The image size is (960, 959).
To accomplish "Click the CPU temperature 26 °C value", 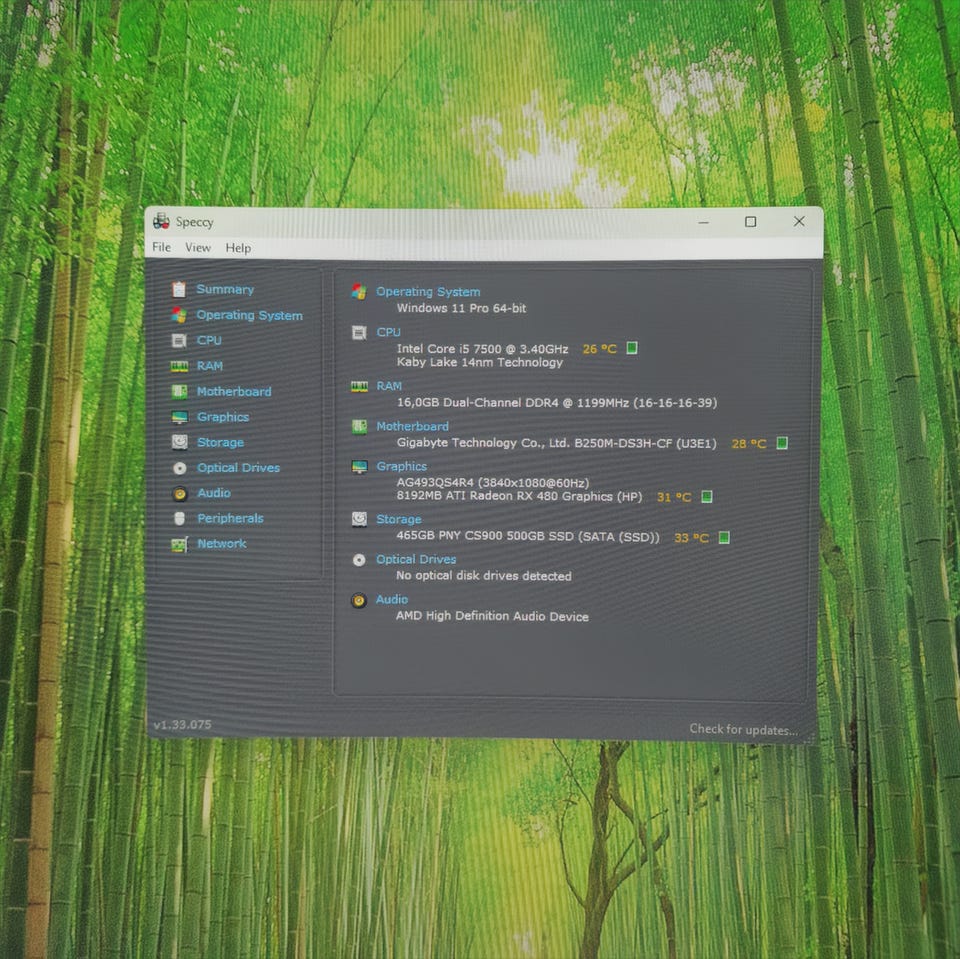I will [599, 348].
